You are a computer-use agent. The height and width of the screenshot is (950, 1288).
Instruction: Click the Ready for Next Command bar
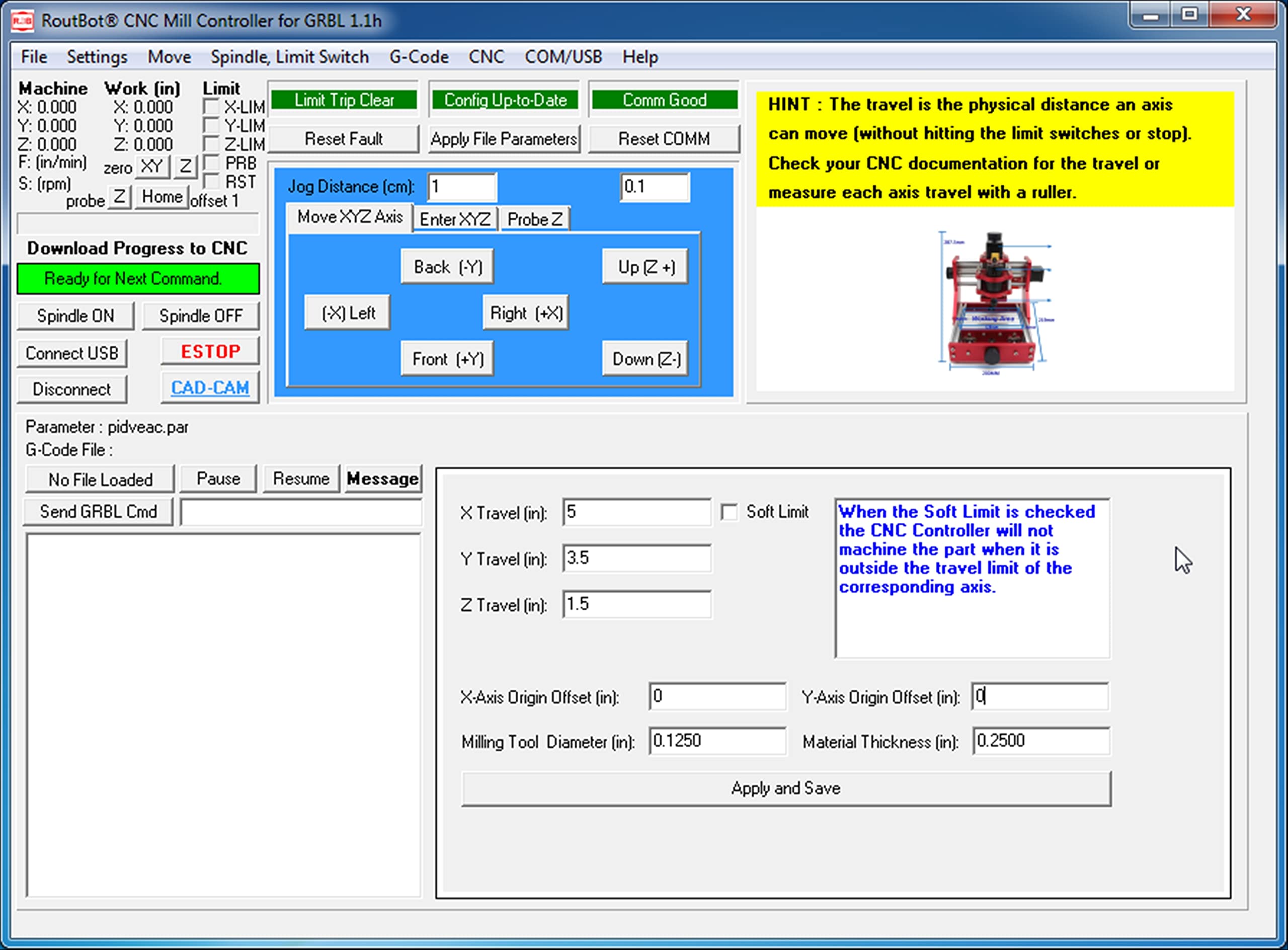(138, 279)
